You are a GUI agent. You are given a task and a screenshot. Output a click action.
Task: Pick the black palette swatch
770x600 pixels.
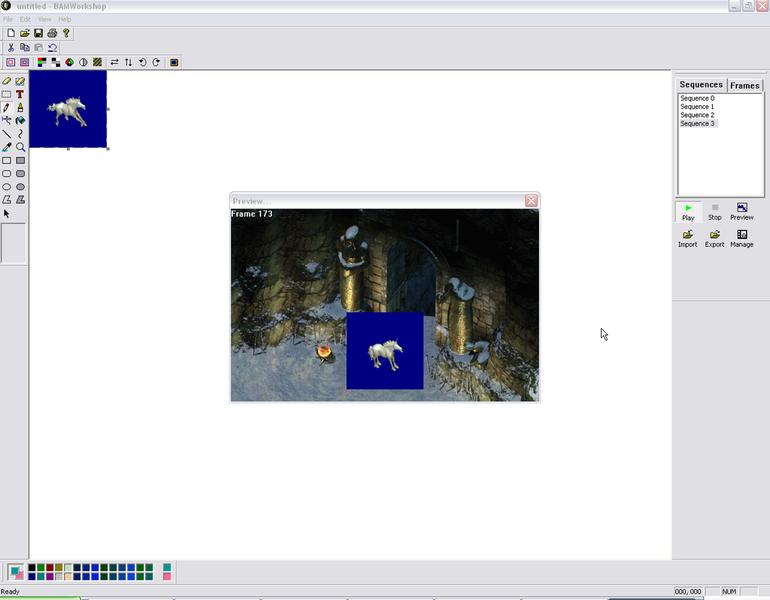(31, 568)
